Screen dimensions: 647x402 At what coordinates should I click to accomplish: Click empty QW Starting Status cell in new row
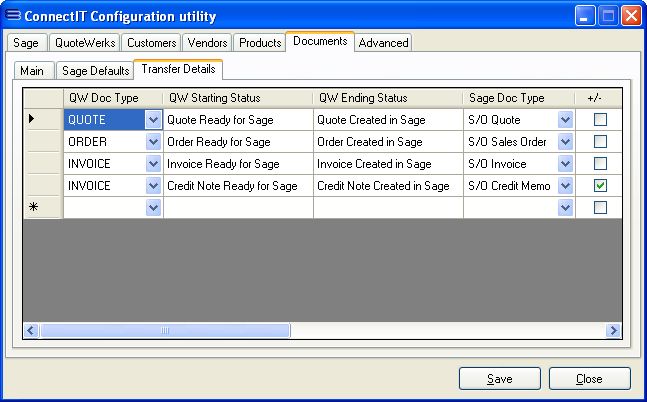click(x=238, y=207)
